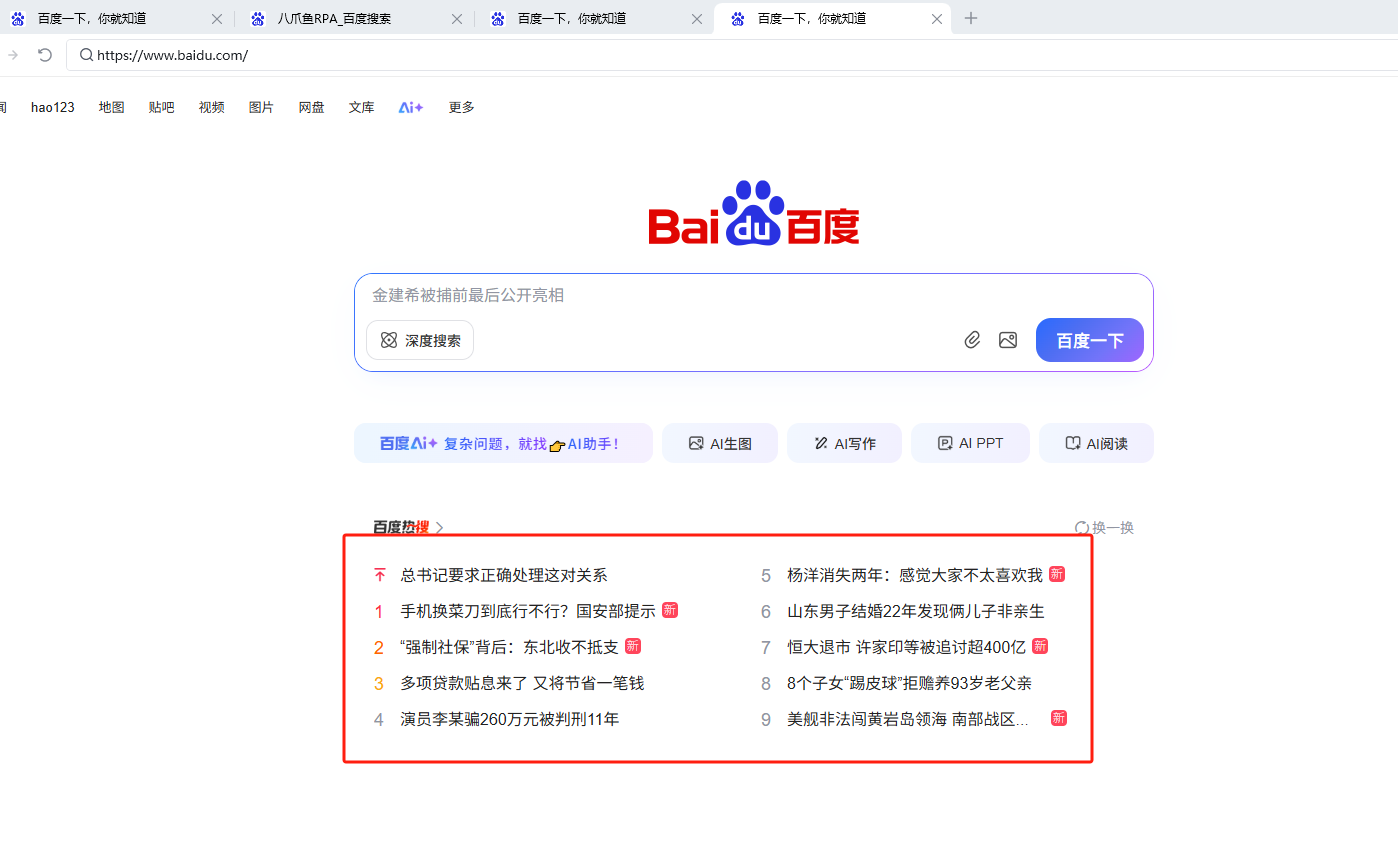The image size is (1398, 850).
Task: Open the 百度热搜 heading link
Action: click(409, 527)
